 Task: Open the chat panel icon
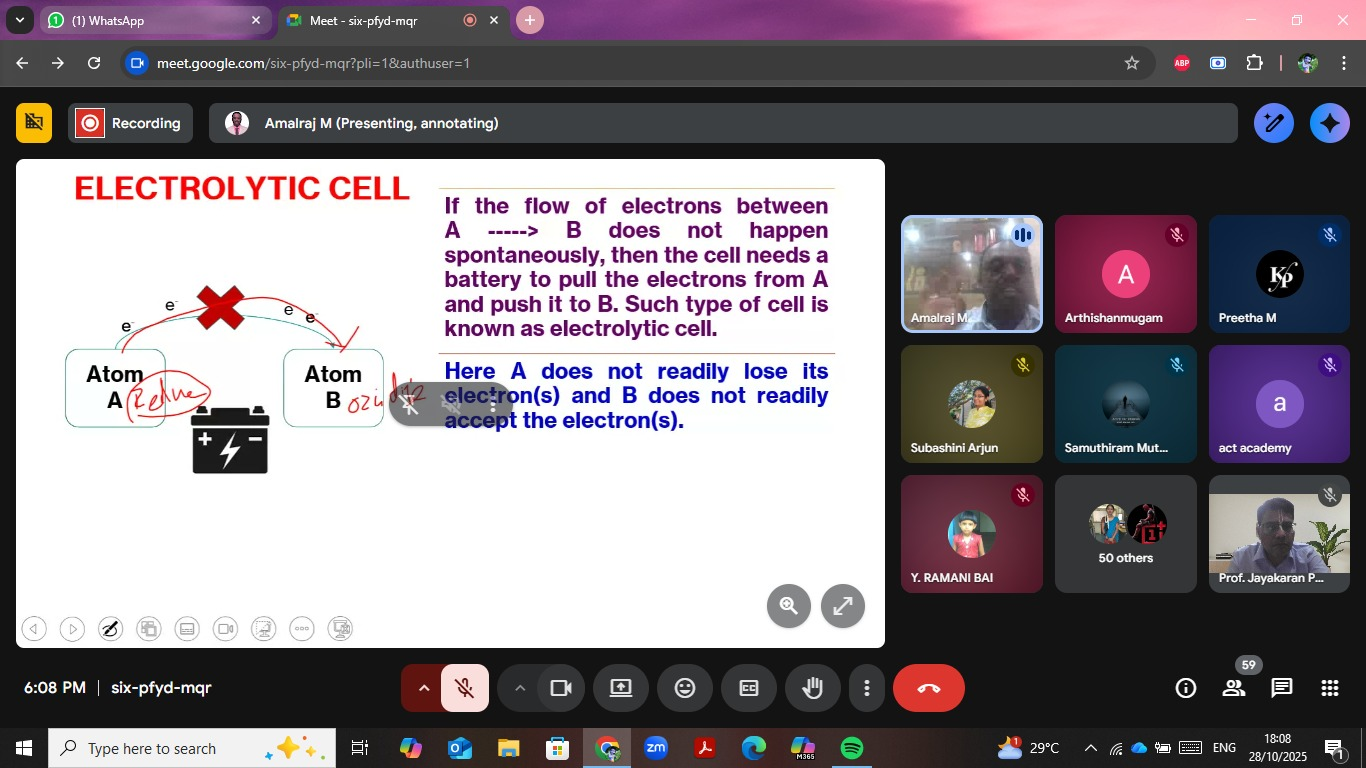coord(1281,688)
